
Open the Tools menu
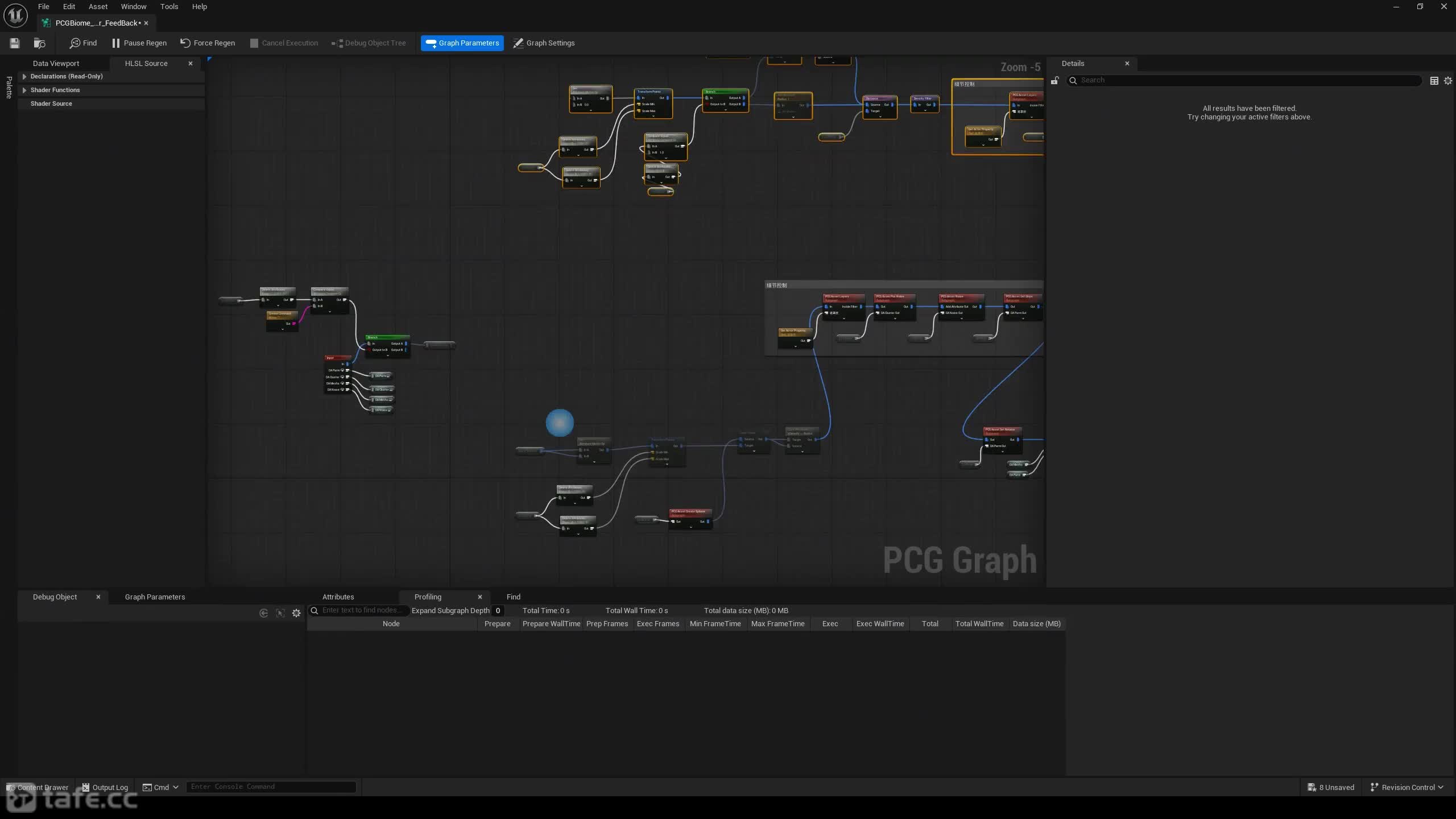169,7
